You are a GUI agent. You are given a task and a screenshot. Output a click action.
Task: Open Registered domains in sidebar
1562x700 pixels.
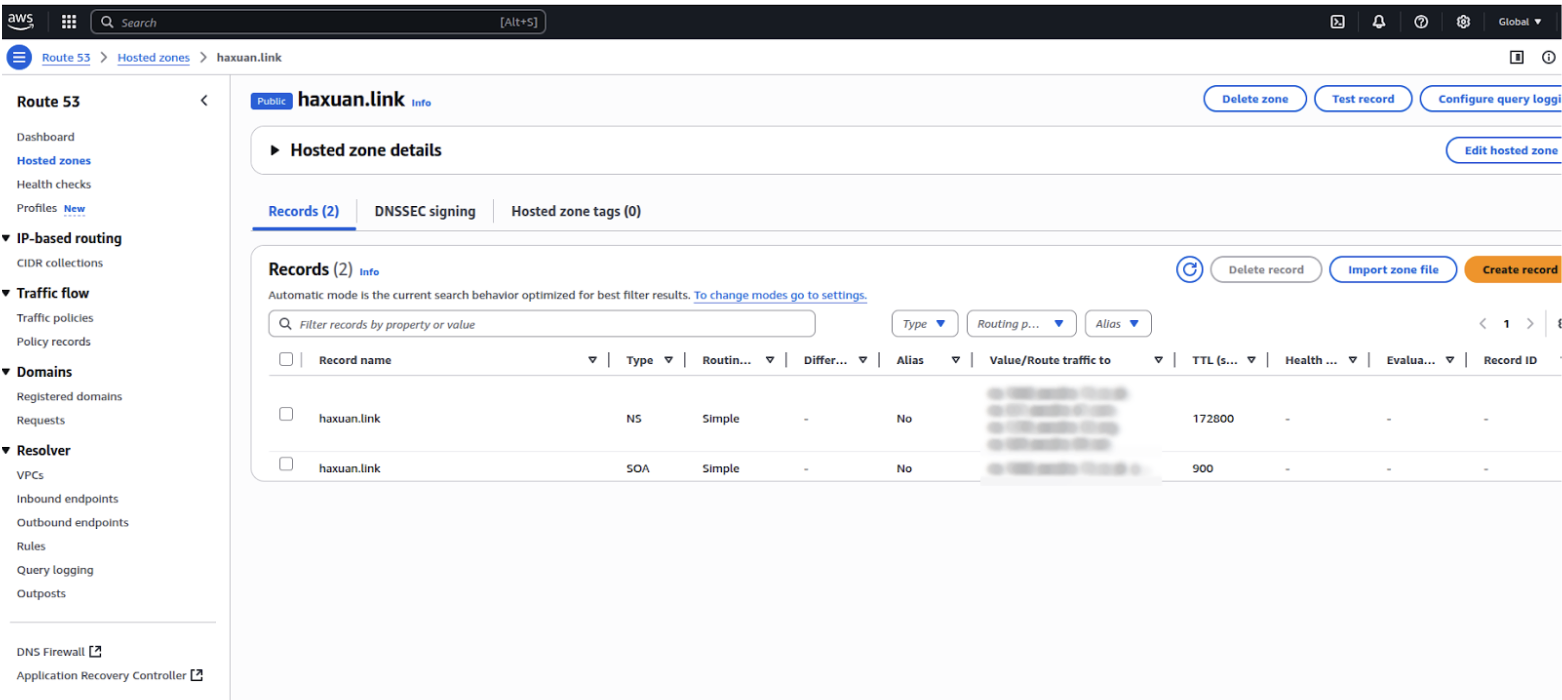pos(70,396)
